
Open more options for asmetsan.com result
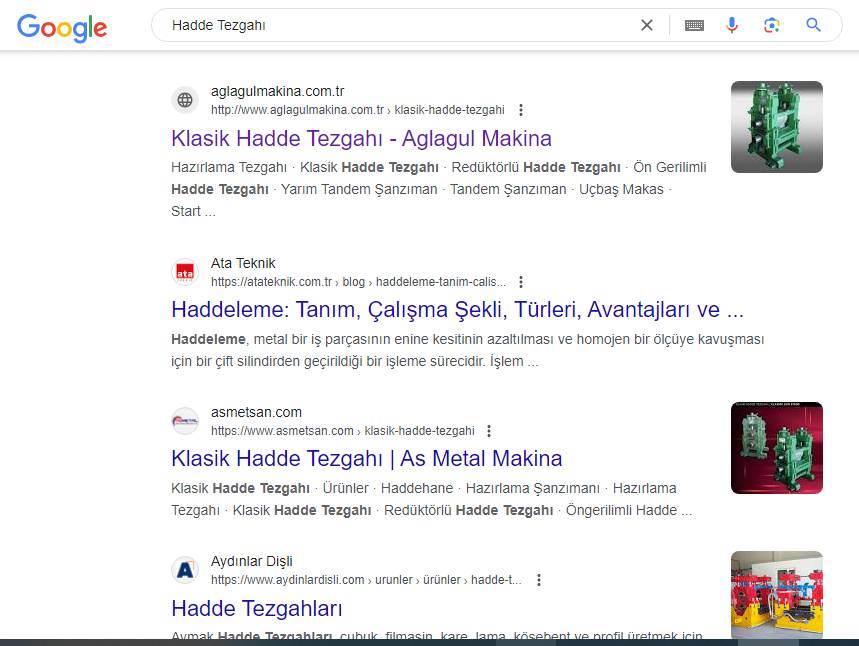pyautogui.click(x=489, y=431)
